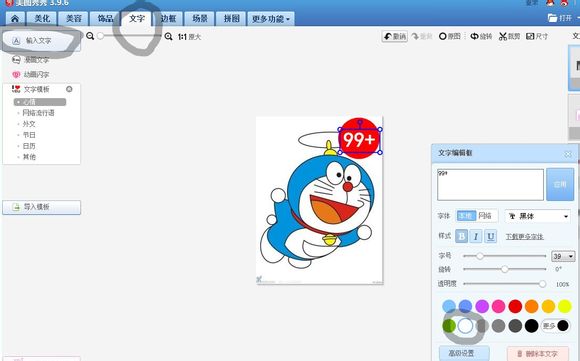Viewport: 580px width, 361px height.
Task: Select the 其他 template category
Action: tap(28, 157)
